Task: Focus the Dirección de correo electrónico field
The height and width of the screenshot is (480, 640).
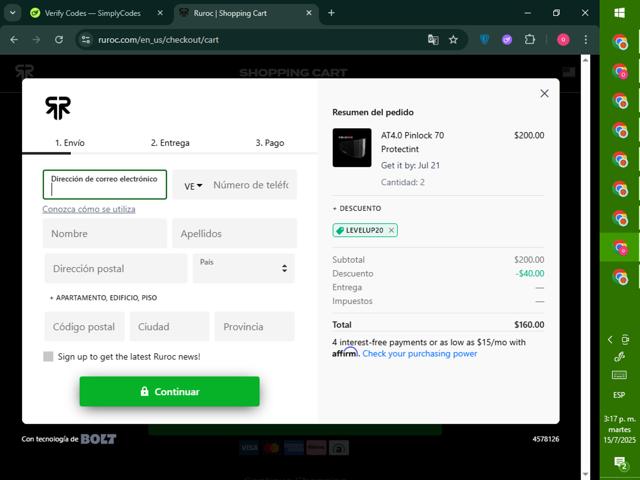Action: click(105, 184)
